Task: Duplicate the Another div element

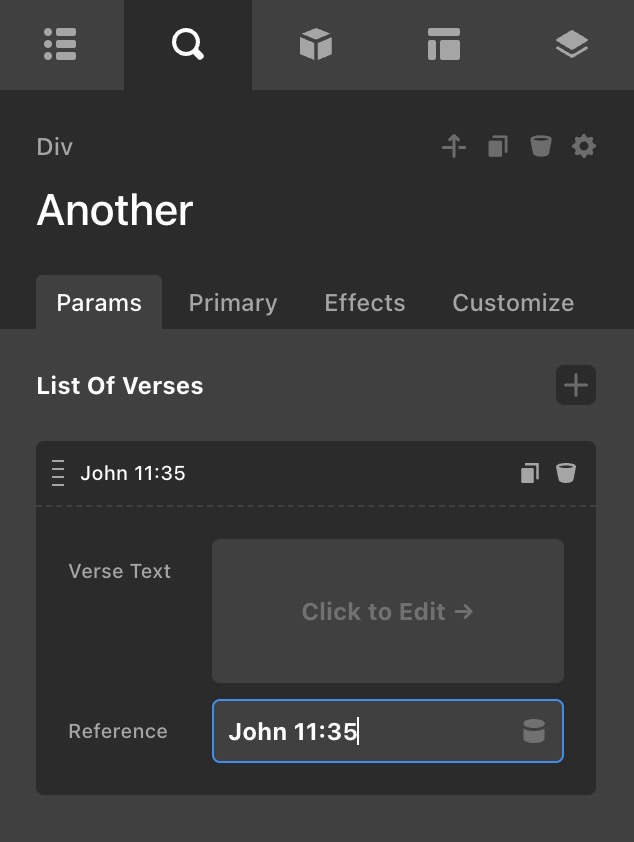Action: (498, 147)
